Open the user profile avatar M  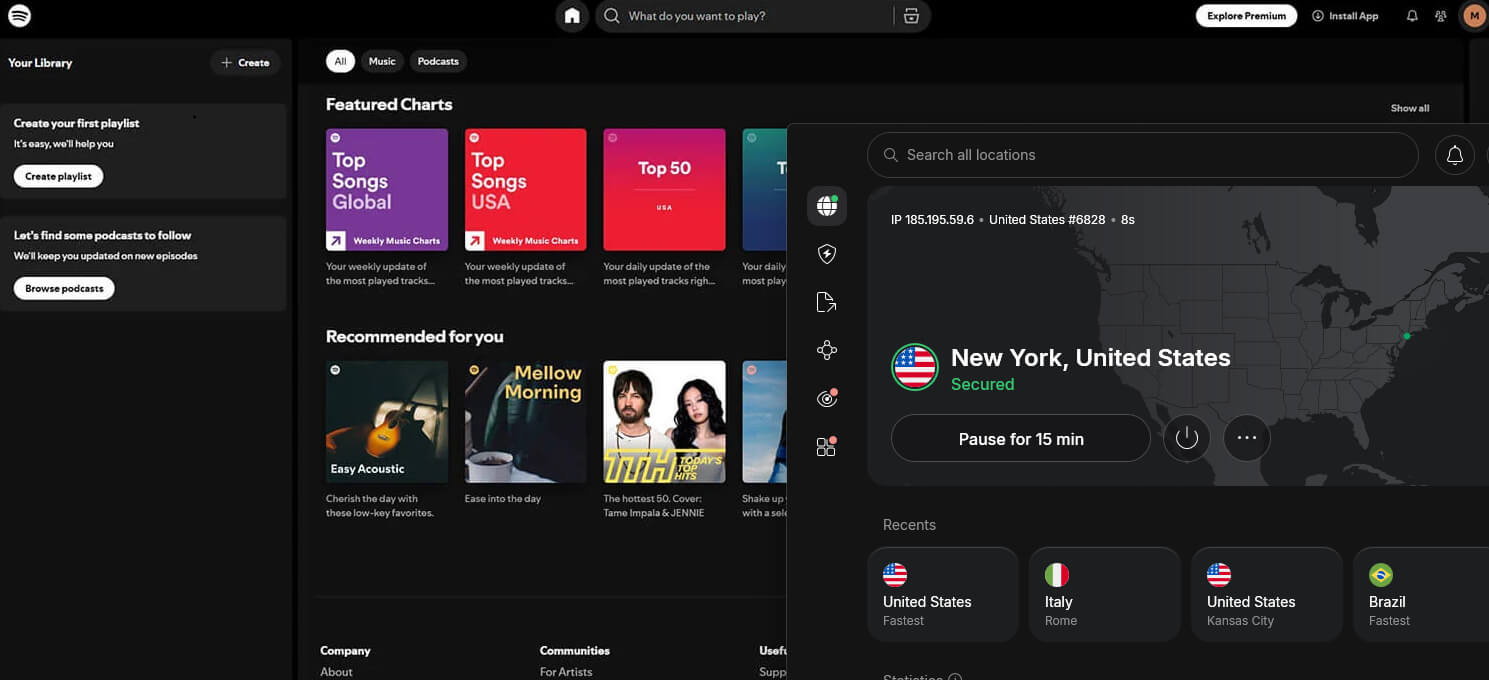1474,16
